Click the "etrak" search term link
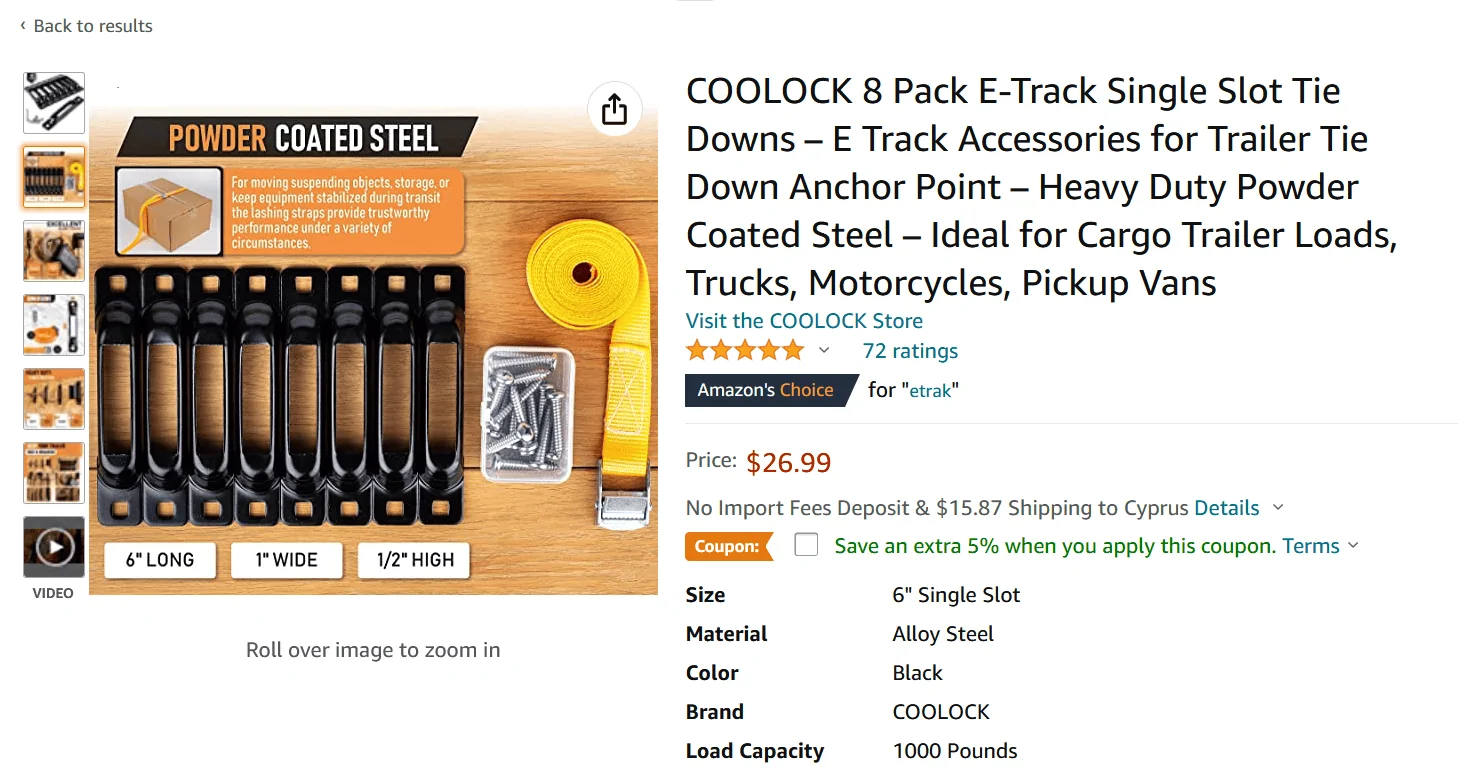 [930, 391]
